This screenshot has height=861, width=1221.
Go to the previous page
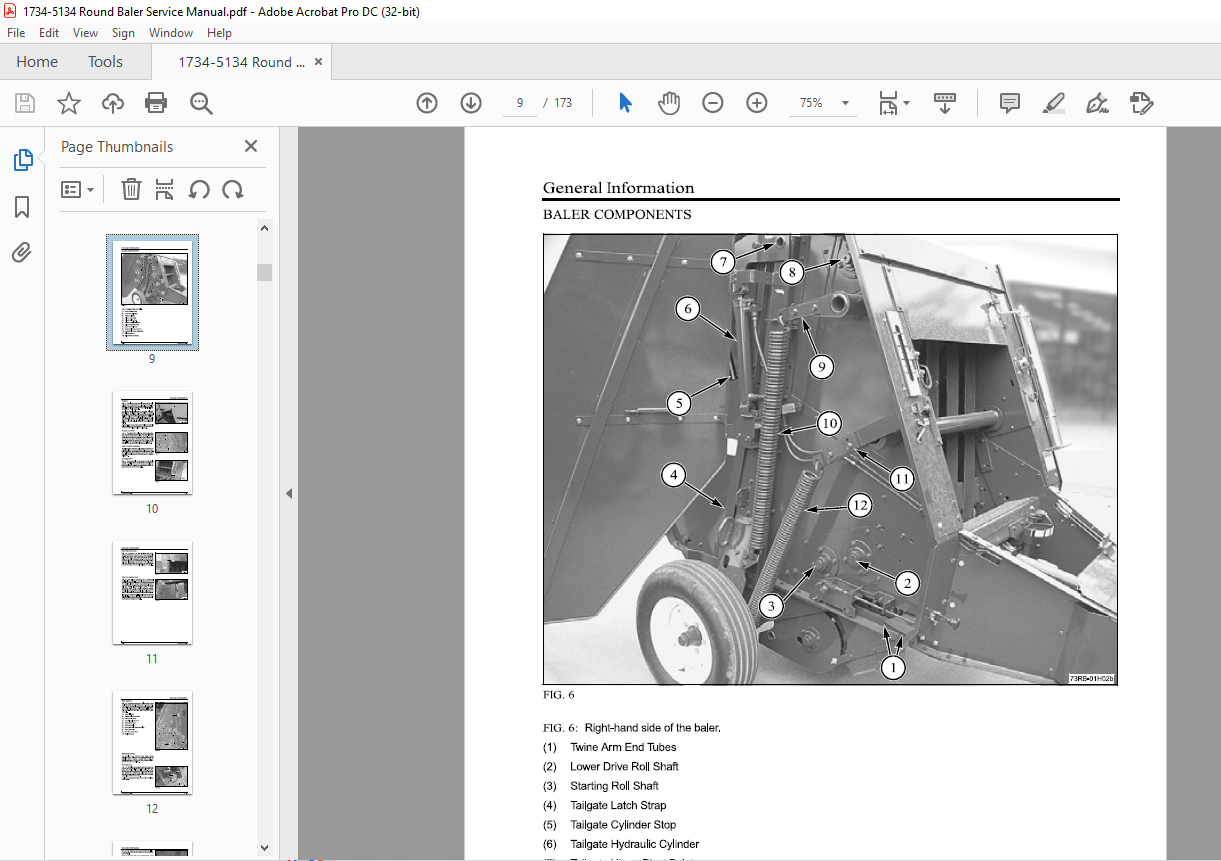(x=427, y=103)
